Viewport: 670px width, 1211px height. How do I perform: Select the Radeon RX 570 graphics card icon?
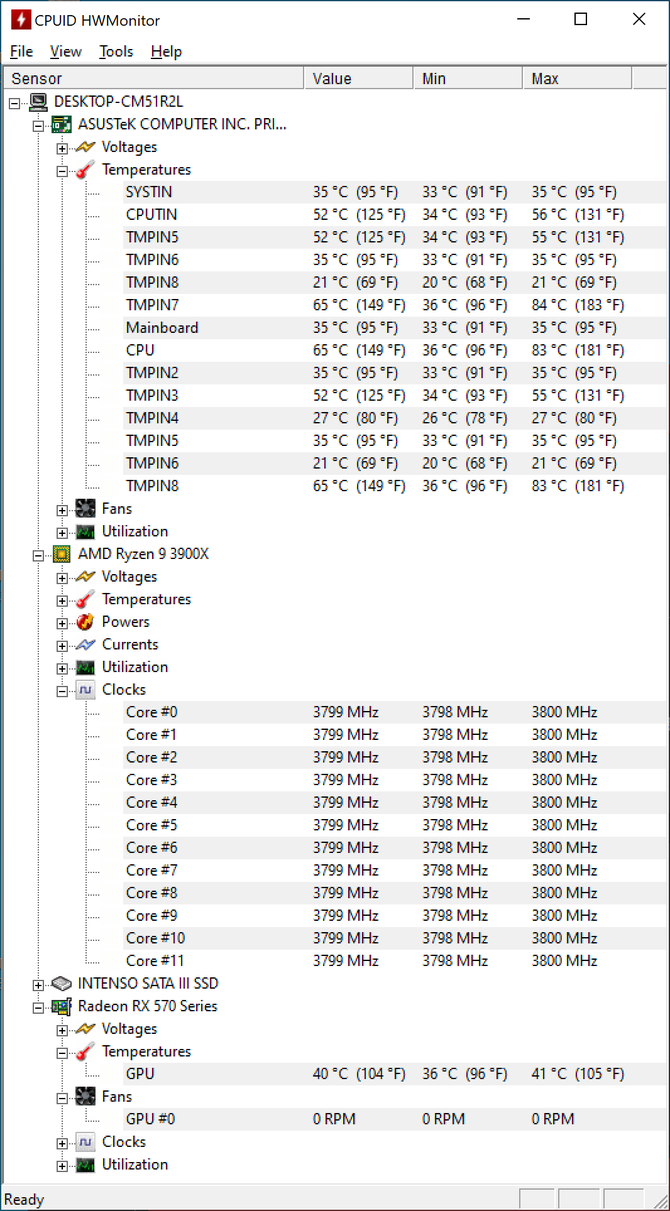tap(62, 1007)
